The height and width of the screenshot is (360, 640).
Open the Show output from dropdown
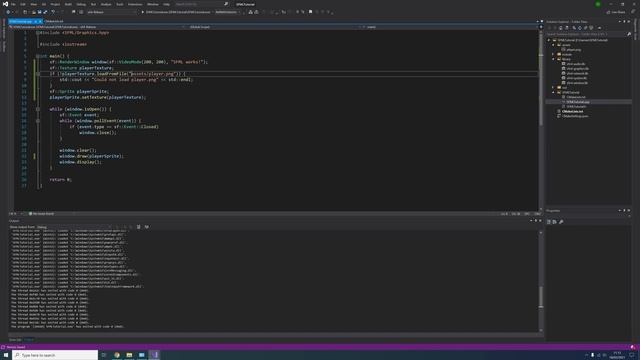[x=73, y=227]
